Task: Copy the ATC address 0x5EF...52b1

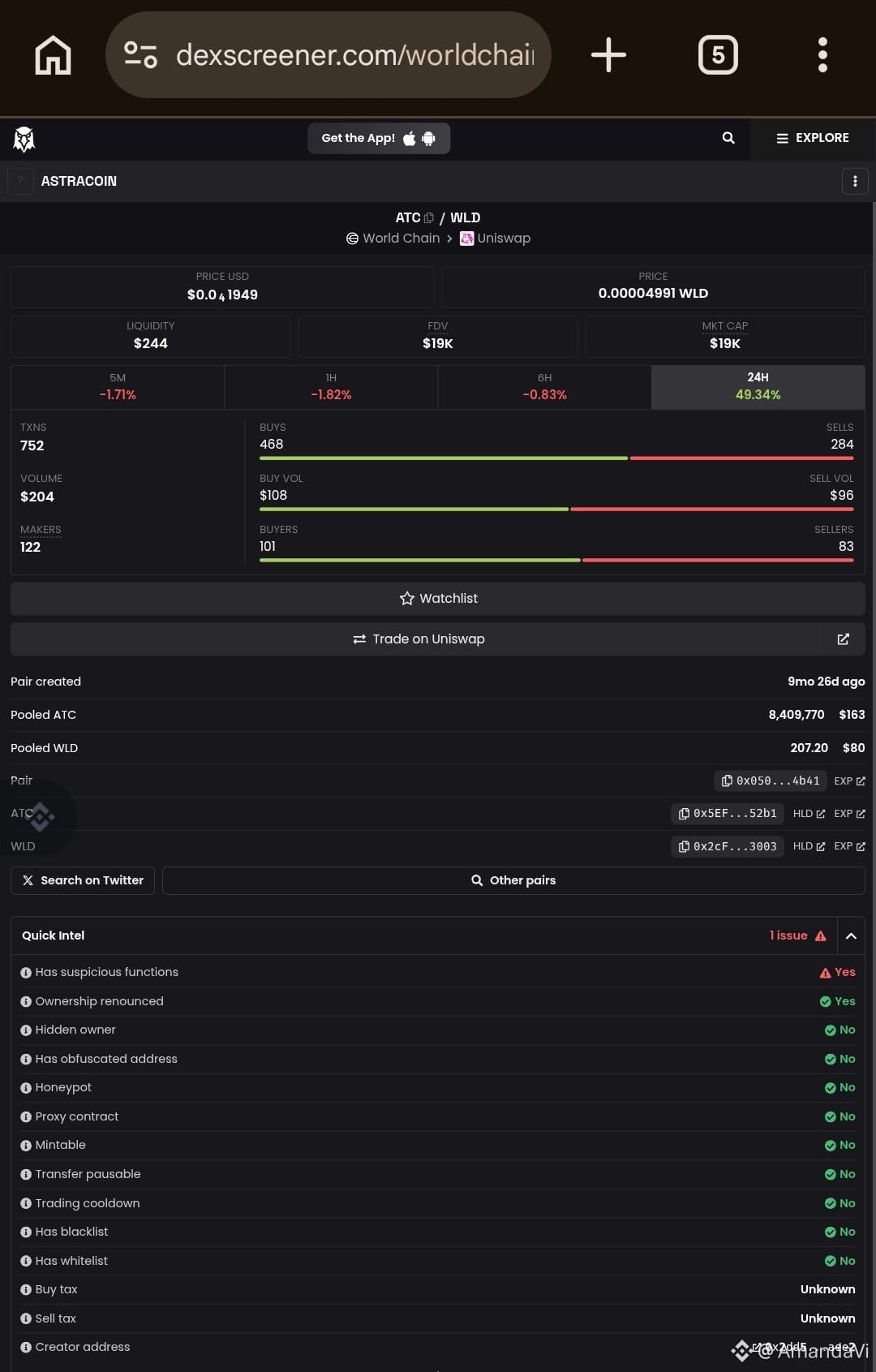Action: (x=728, y=813)
